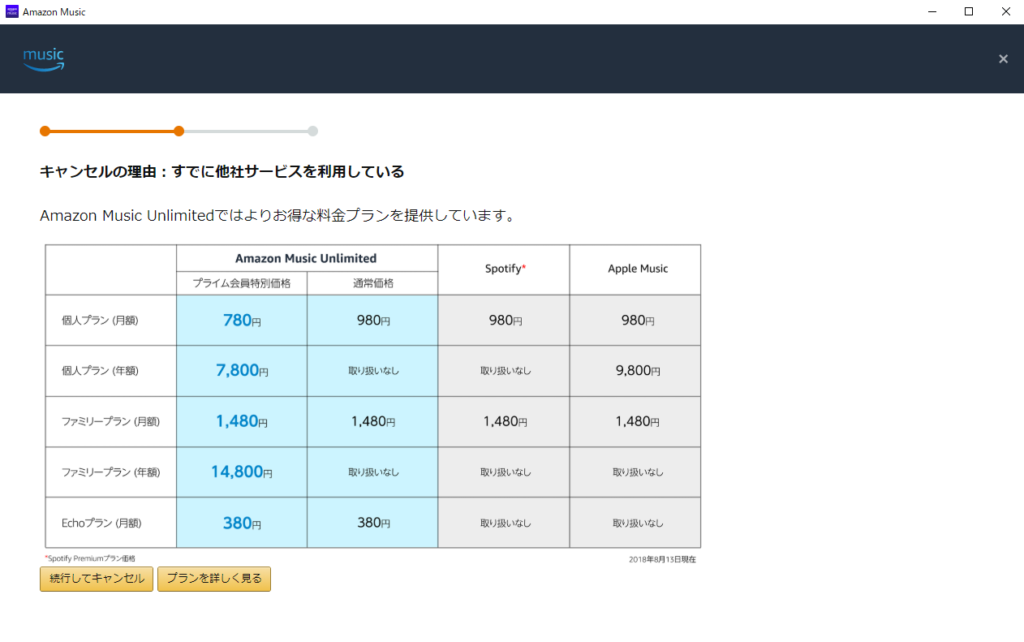Click the 'プライム会員特別価格' column header
1024x642 pixels.
[x=242, y=283]
